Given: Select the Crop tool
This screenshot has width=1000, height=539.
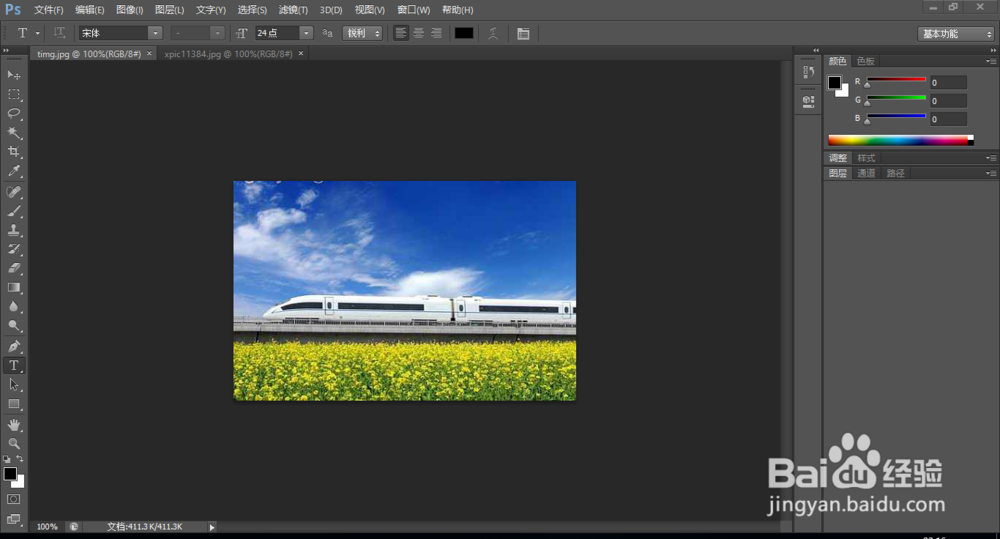Looking at the screenshot, I should tap(13, 152).
